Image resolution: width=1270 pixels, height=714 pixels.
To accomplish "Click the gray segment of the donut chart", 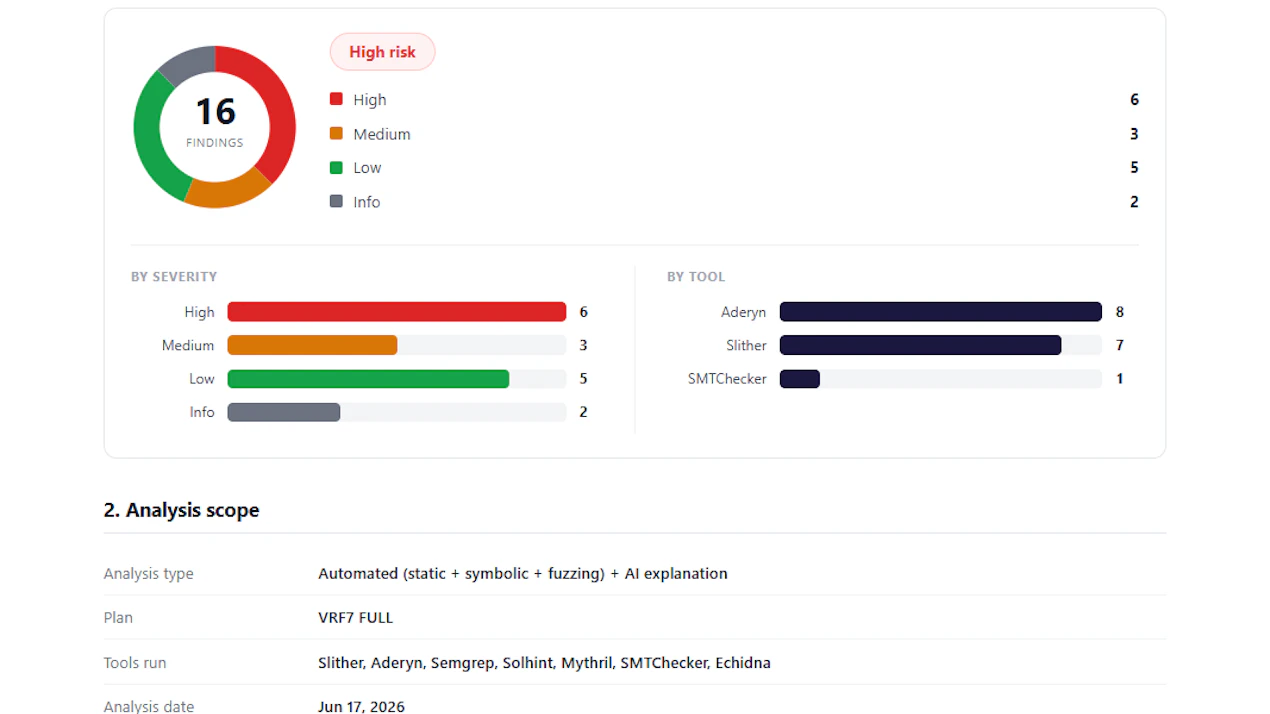I will 190,63.
